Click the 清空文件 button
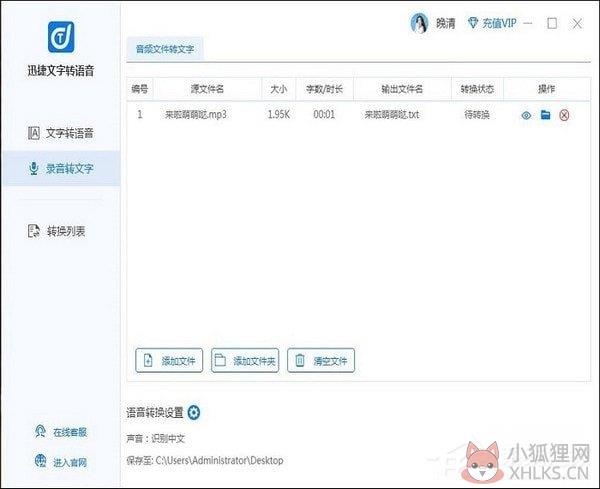The width and height of the screenshot is (600, 489). point(321,360)
